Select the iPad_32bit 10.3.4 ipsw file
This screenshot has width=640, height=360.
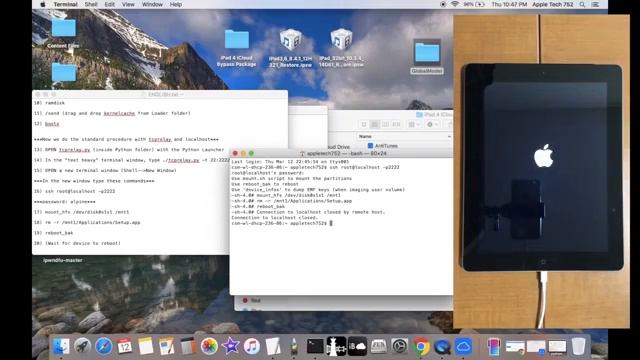[341, 48]
